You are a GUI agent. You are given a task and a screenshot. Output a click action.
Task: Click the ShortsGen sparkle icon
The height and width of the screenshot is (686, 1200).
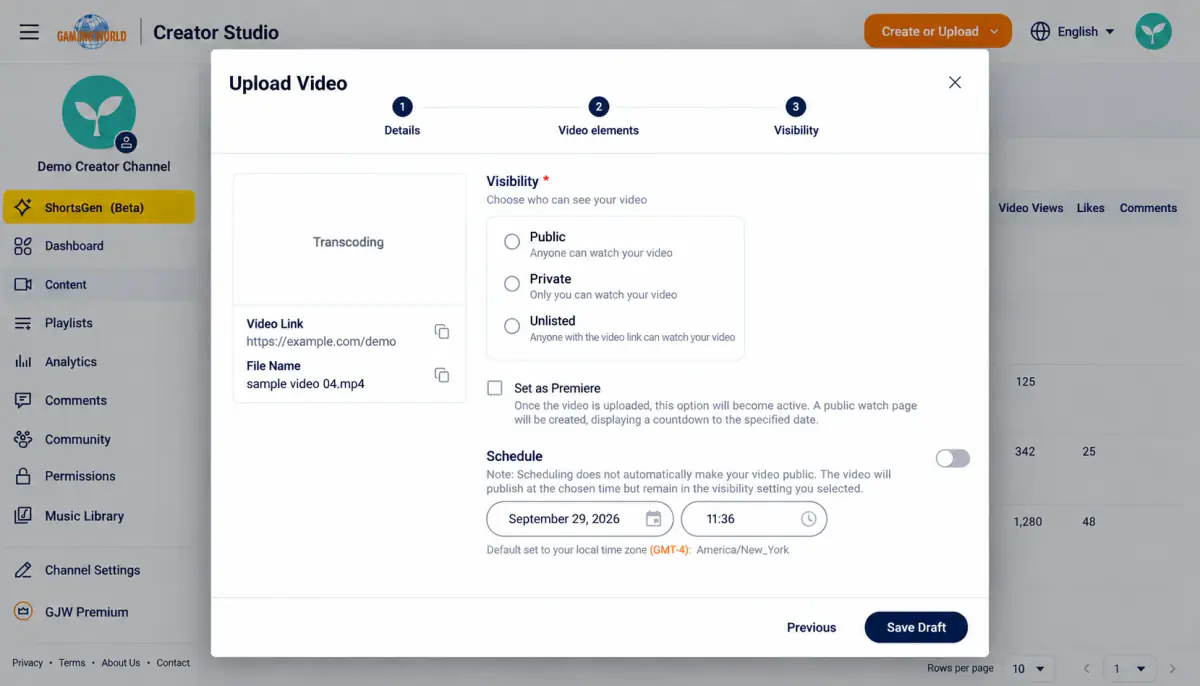click(23, 207)
